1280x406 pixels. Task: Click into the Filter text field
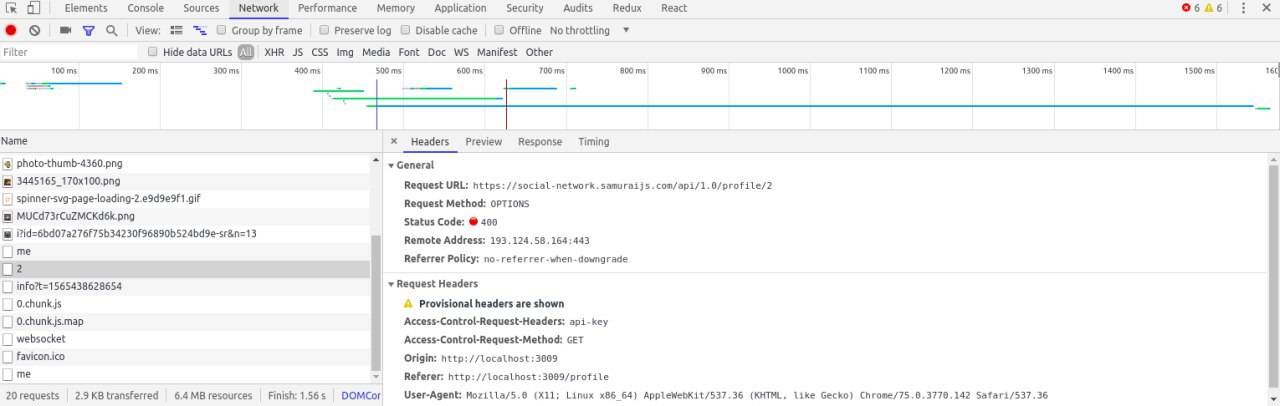point(68,52)
